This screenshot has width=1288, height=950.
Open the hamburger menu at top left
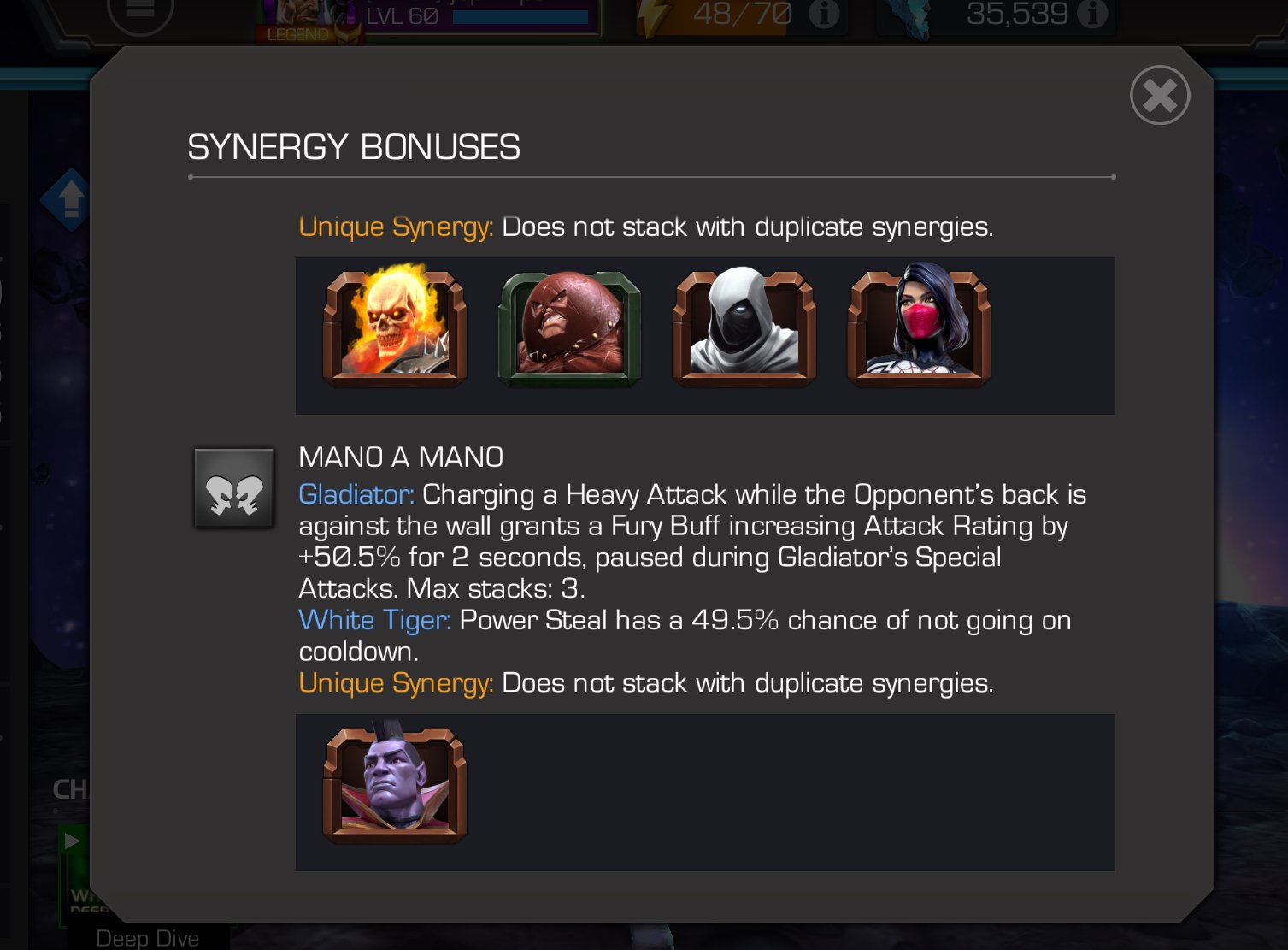tap(141, 12)
